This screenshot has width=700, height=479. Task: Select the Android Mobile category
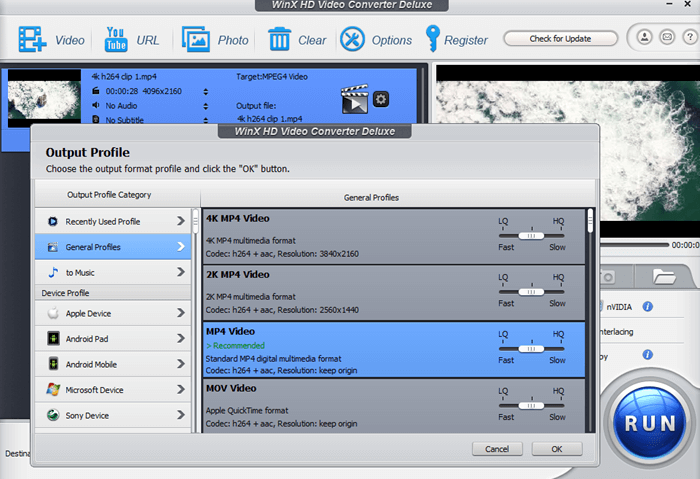(113, 364)
